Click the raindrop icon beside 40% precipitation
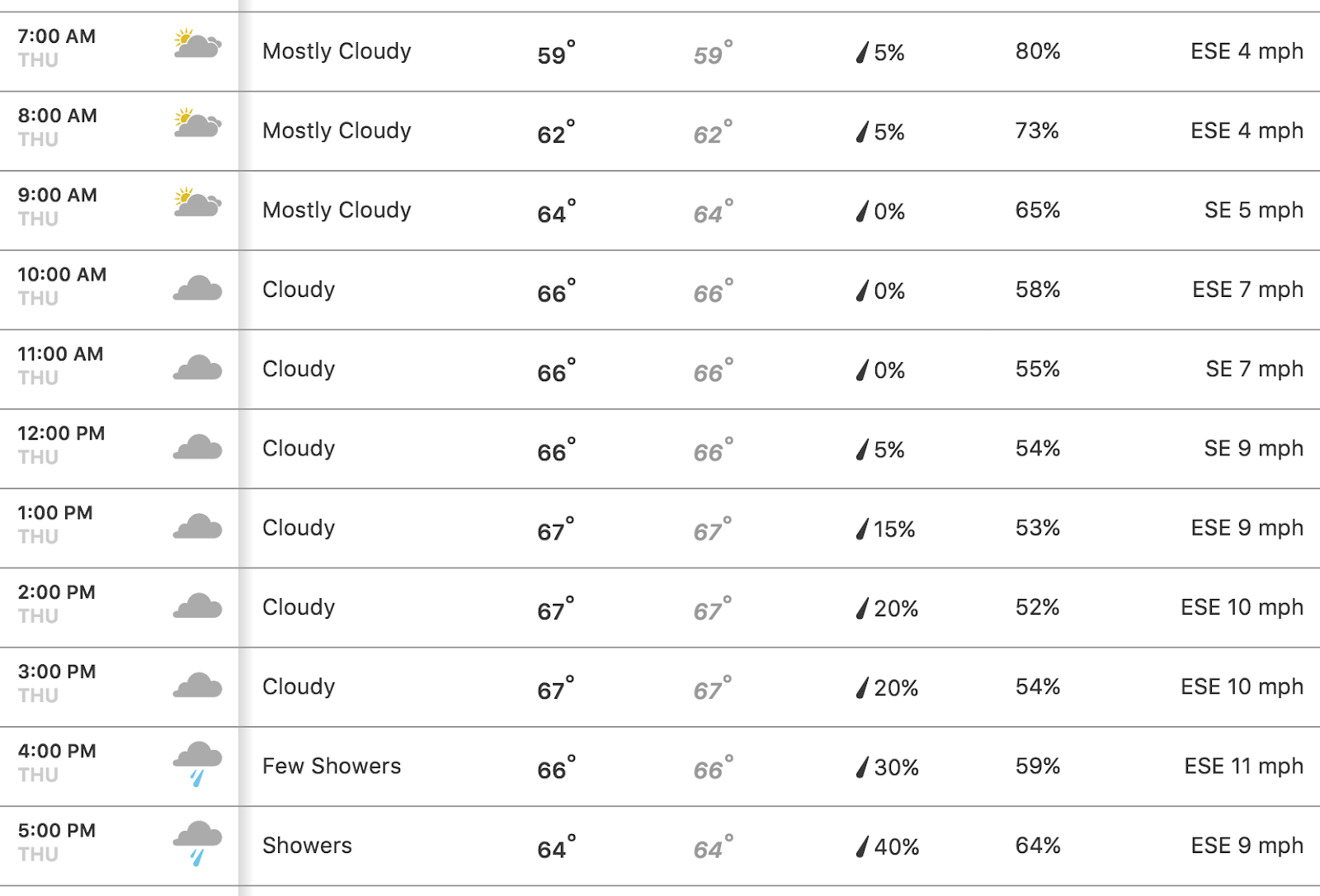 coord(863,846)
